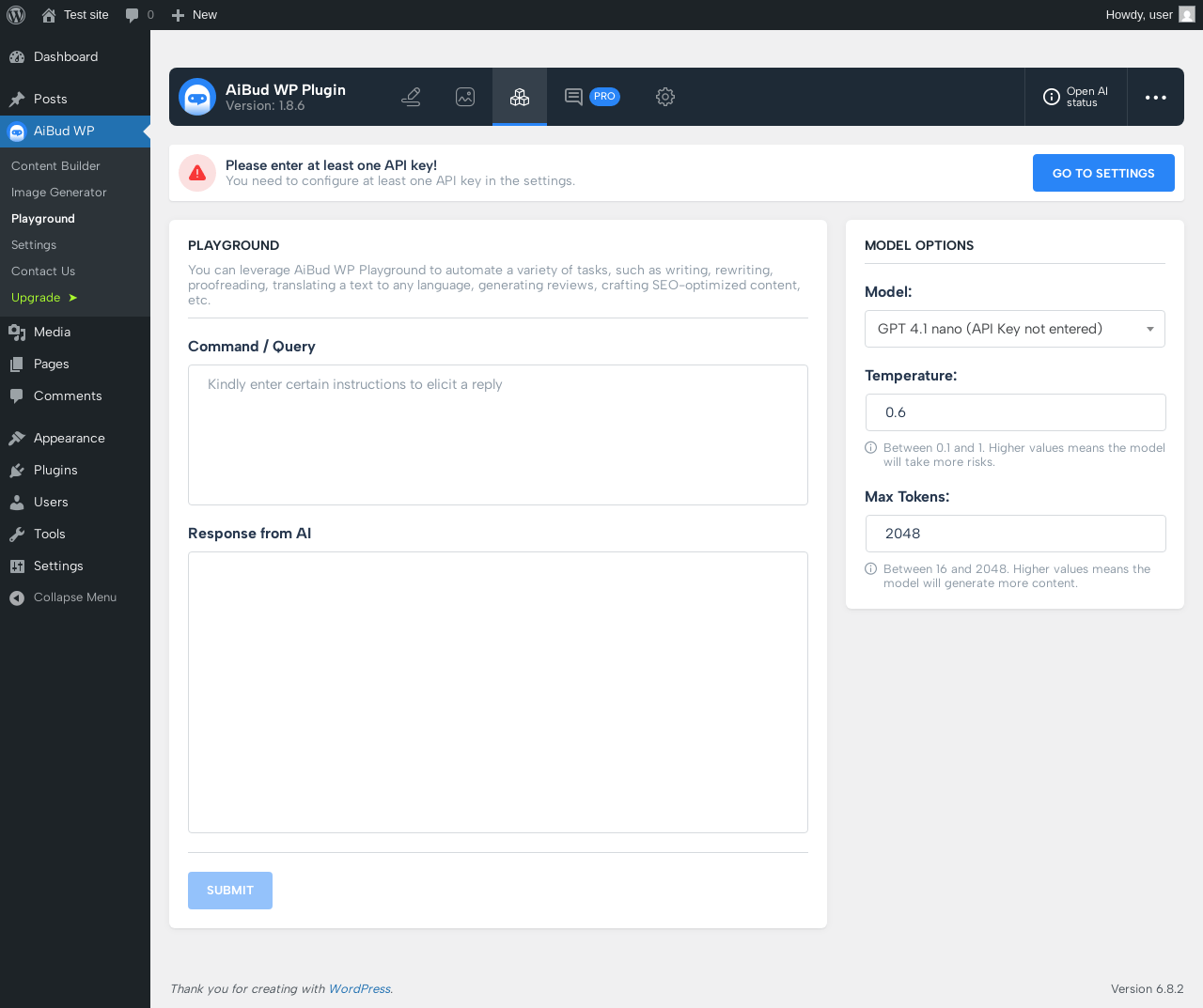
Task: Expand the Model dropdown
Action: pyautogui.click(x=1015, y=329)
